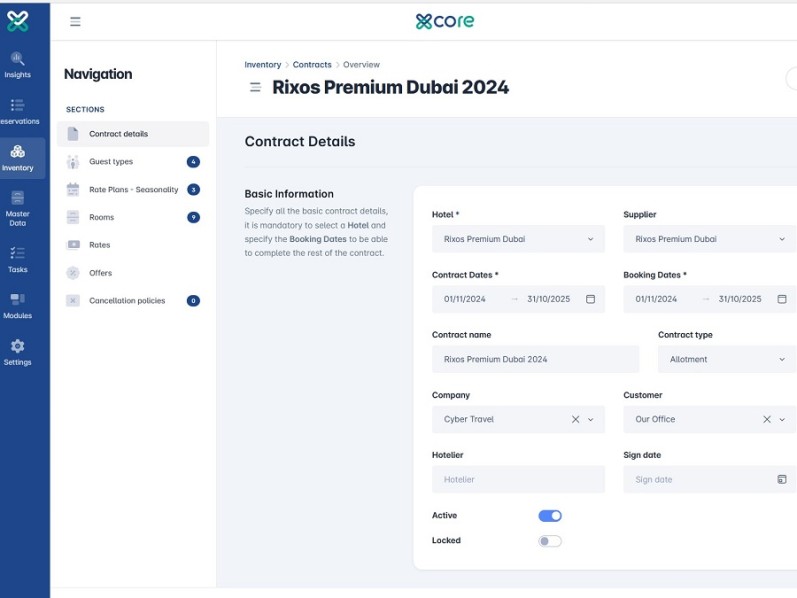Click the Rates money icon
The height and width of the screenshot is (598, 797).
[73, 245]
